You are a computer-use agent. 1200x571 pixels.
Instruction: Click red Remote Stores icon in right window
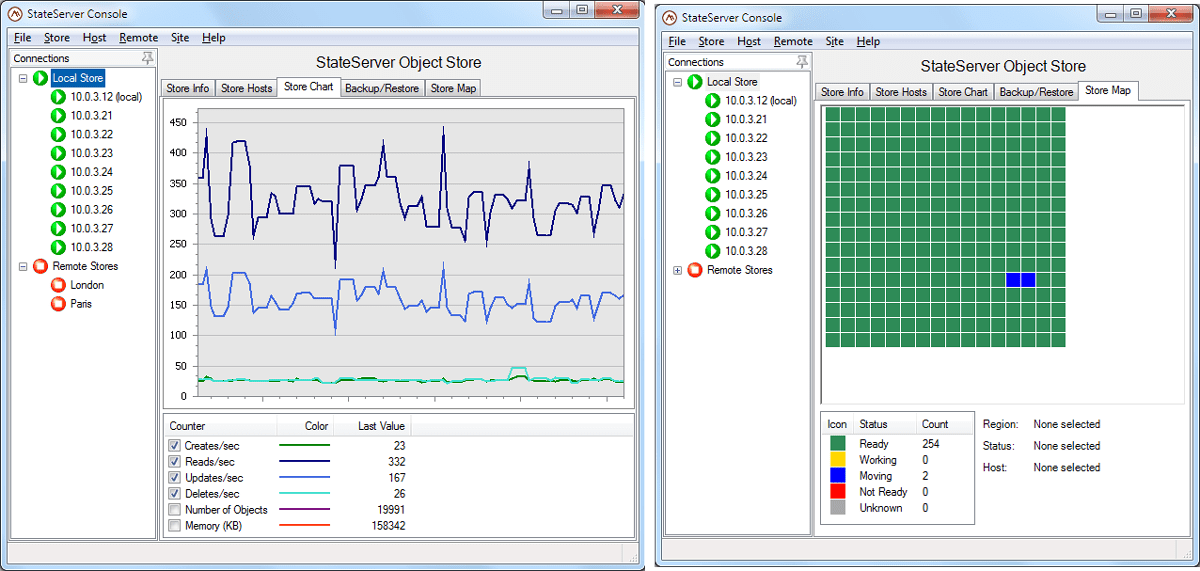694,270
